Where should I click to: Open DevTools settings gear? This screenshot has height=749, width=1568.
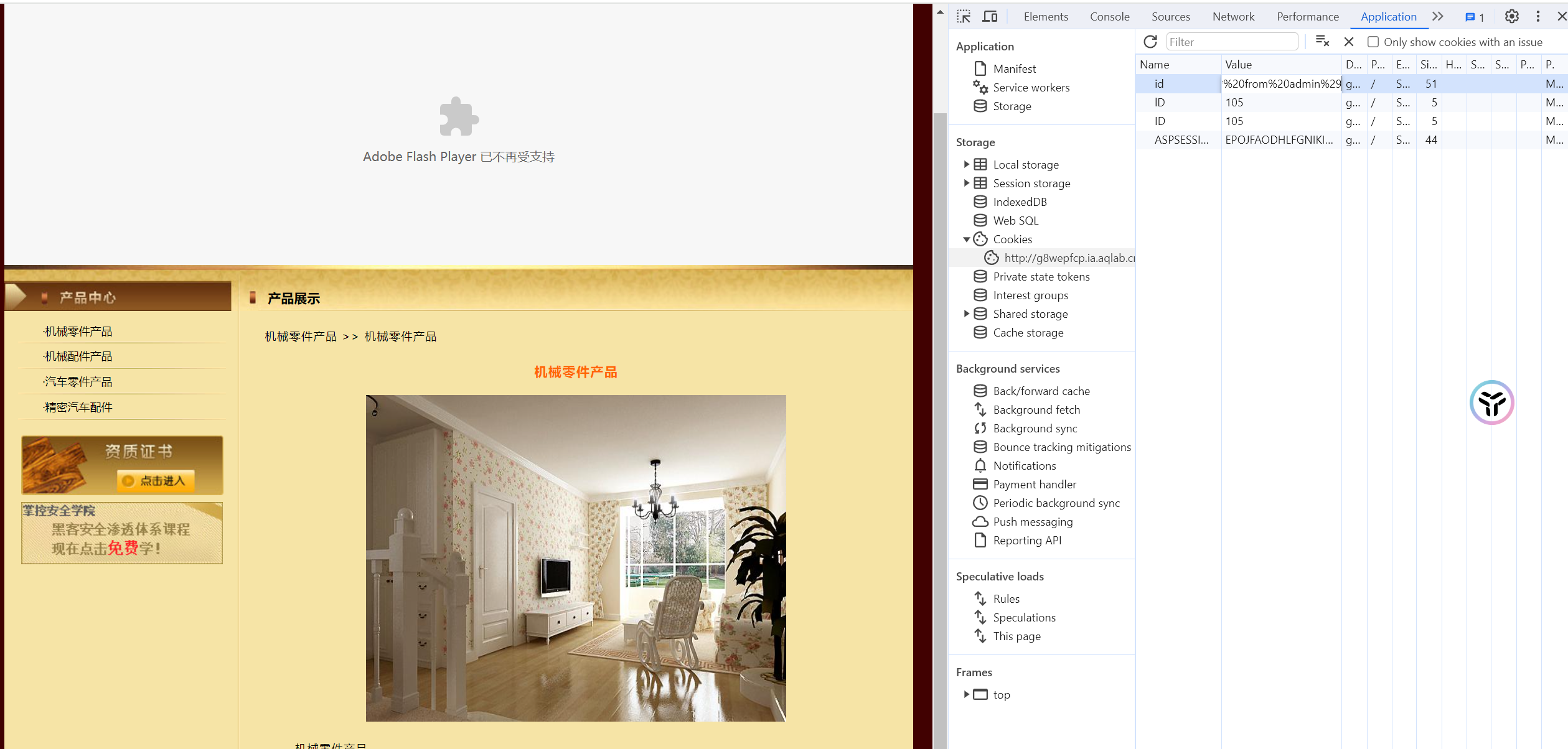pyautogui.click(x=1512, y=17)
